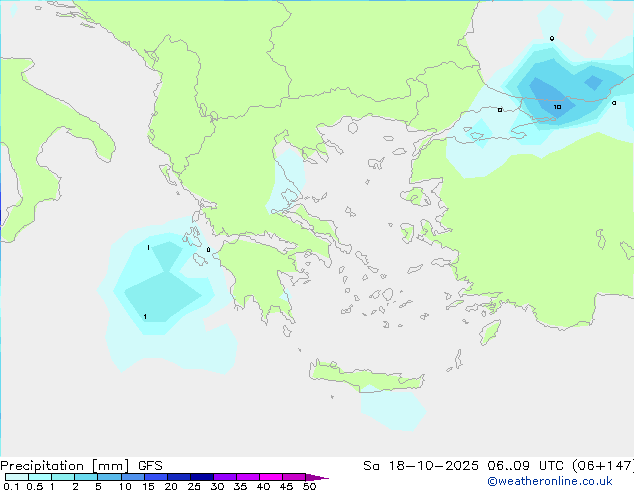Click the '06..09 UTC' time range text

click(526, 466)
